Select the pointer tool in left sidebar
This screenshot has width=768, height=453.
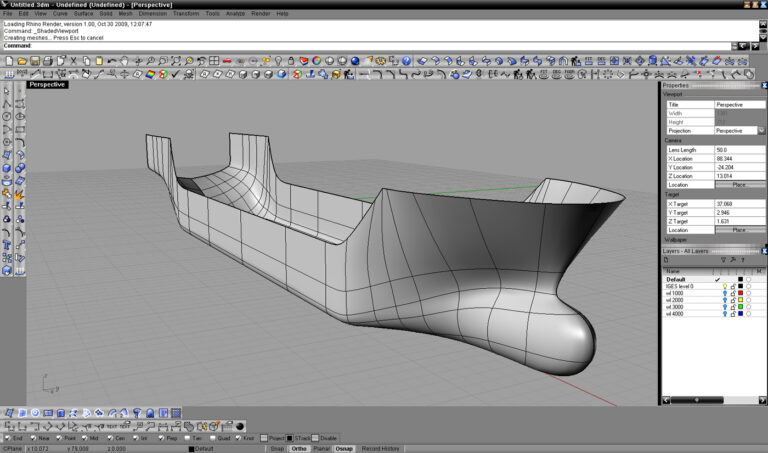point(8,91)
